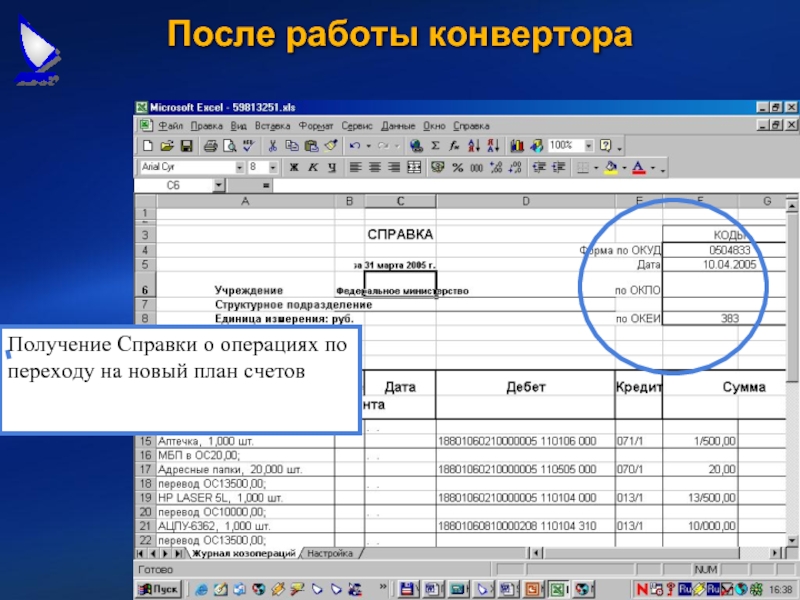Insert hyperlink using the globe icon
This screenshot has width=800, height=600.
click(416, 146)
